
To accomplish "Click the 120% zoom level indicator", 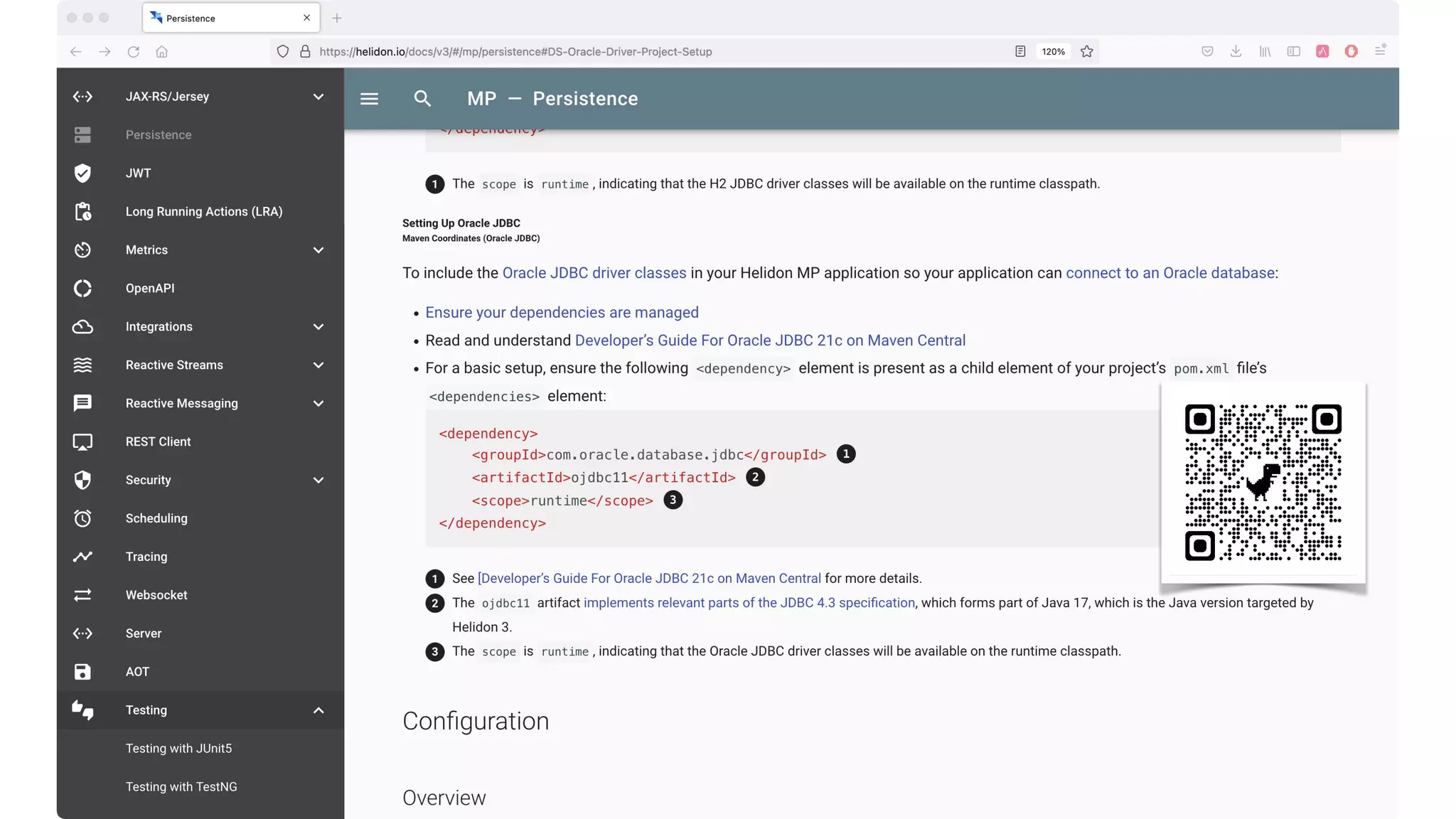I will (x=1053, y=52).
